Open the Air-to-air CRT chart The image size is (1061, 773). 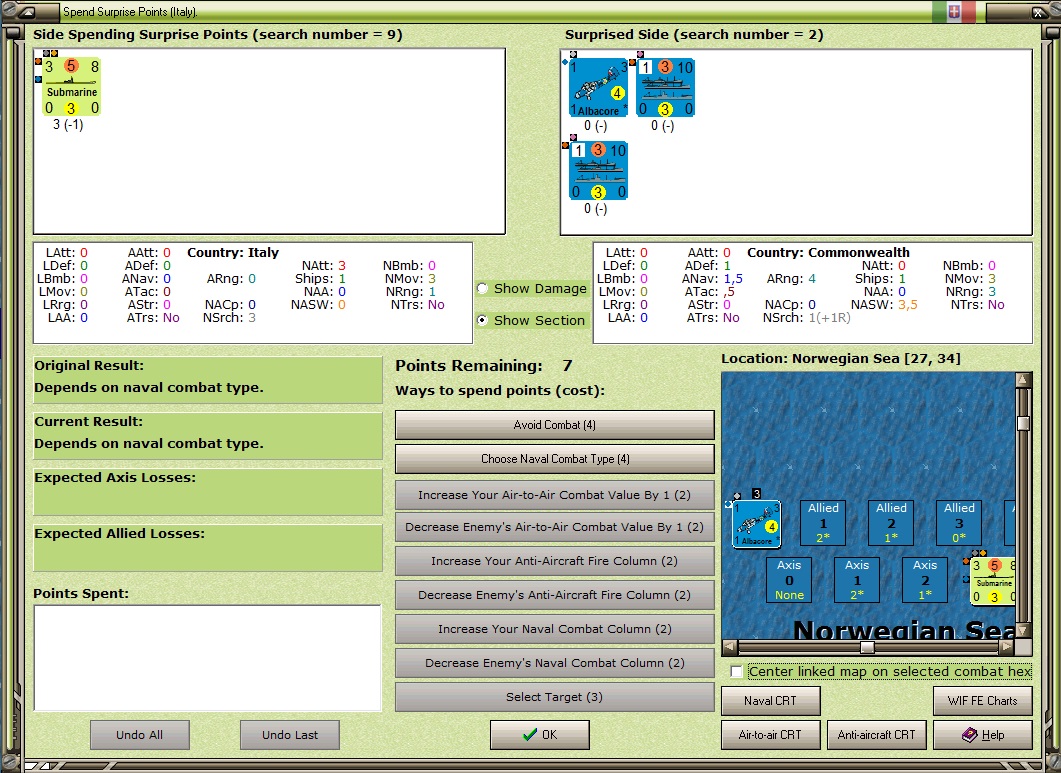[770, 734]
